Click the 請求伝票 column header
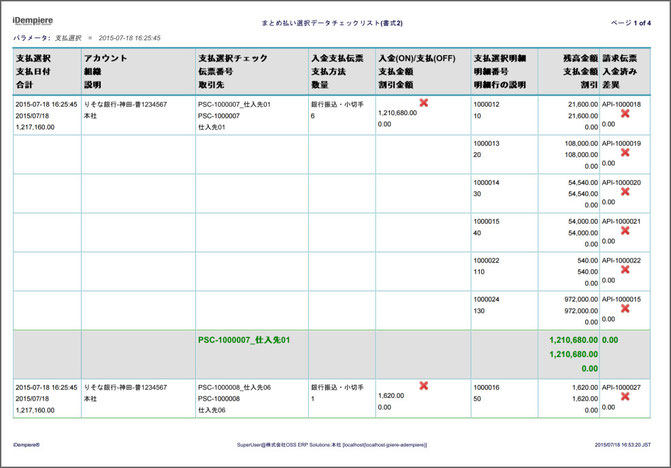Viewport: 671px width, 468px height. (620, 58)
